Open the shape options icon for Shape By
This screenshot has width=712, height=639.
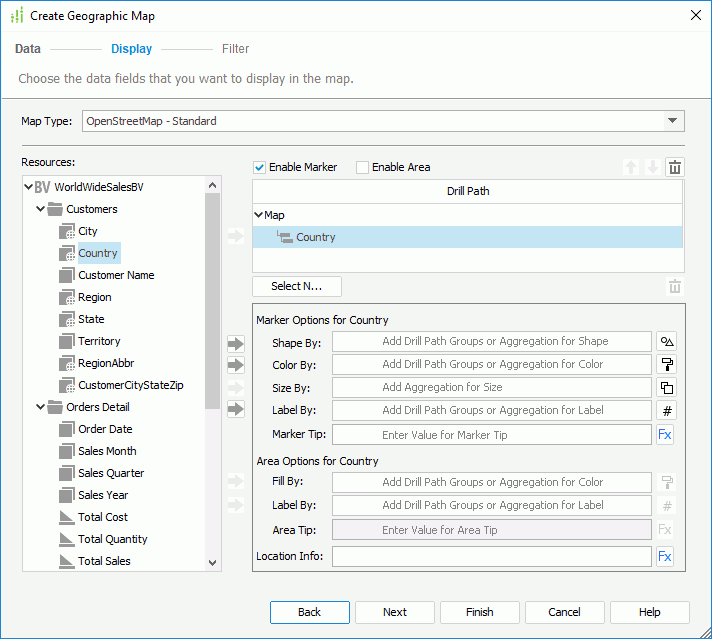[x=667, y=342]
